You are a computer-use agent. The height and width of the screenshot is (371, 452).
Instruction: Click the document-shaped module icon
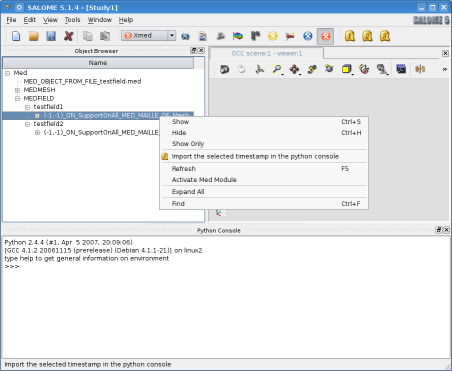coord(203,36)
